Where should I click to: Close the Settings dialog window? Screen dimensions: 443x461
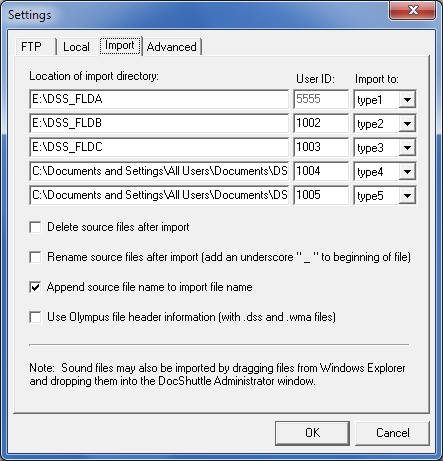coord(413,10)
